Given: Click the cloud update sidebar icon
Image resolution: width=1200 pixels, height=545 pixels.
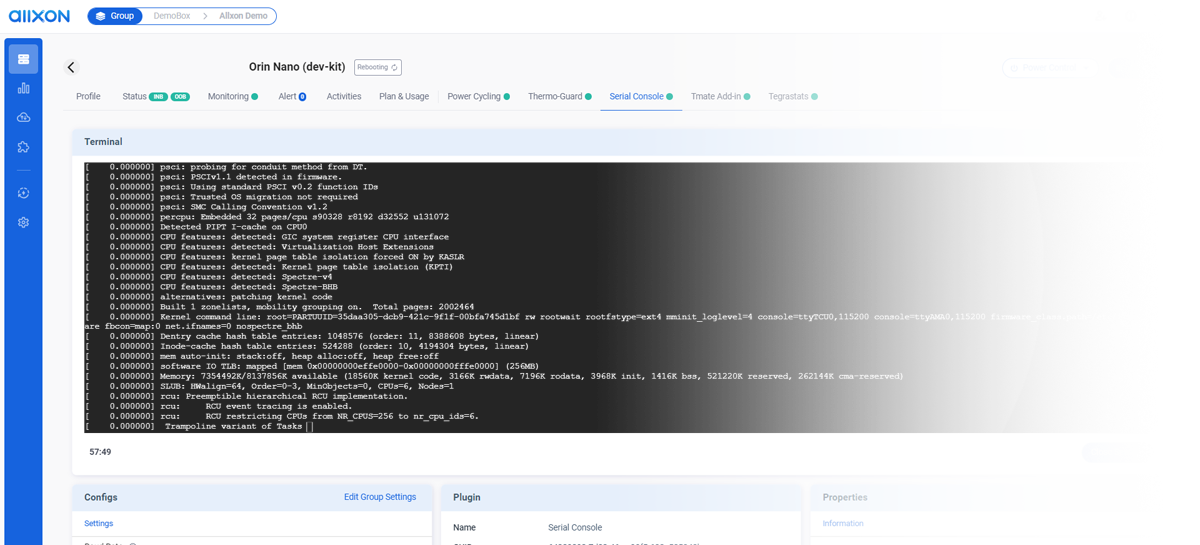Looking at the screenshot, I should (23, 117).
